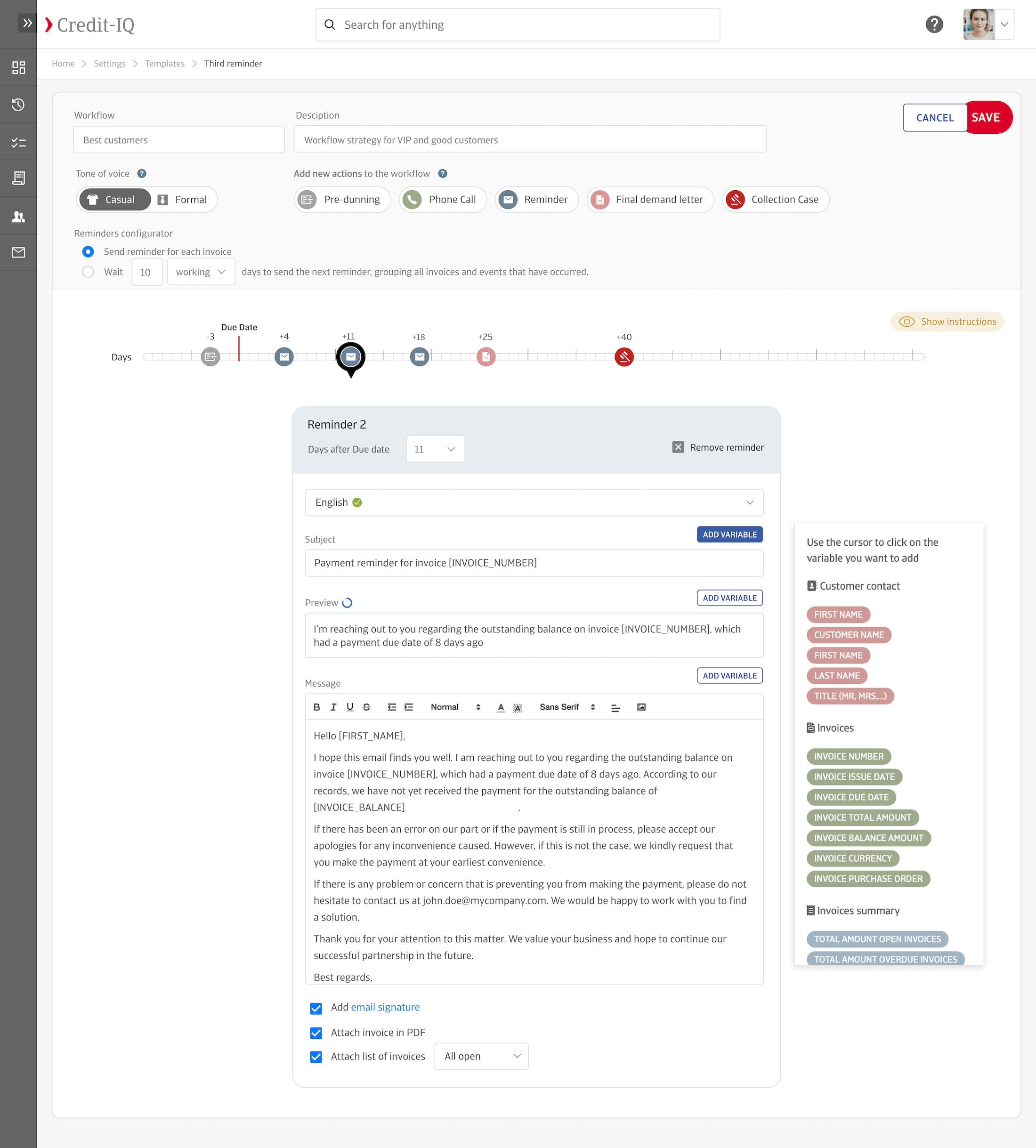Click the final demand icon at +25 days
The width and height of the screenshot is (1036, 1148).
(x=486, y=356)
